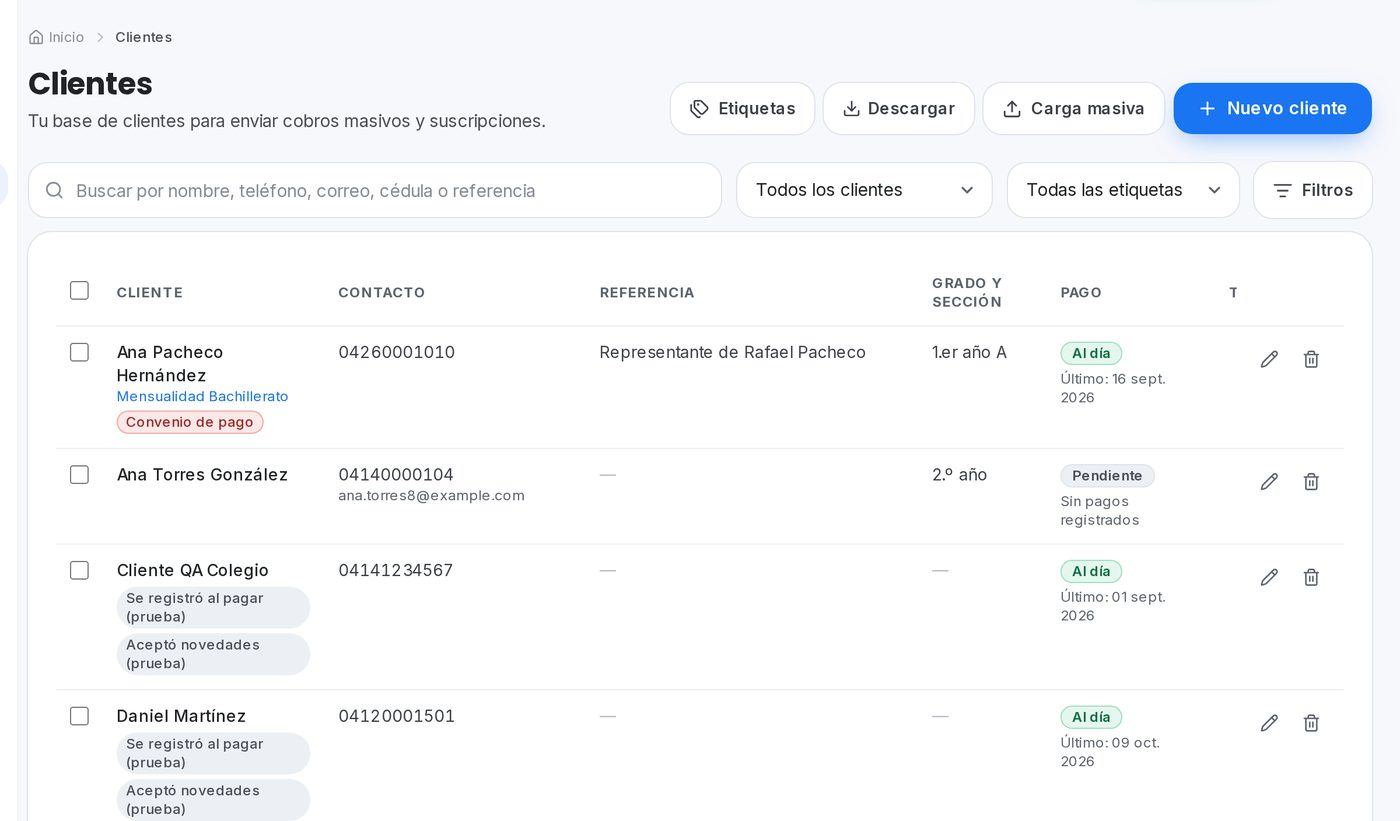Expand the Todas las etiquetas dropdown
1400x821 pixels.
[1123, 190]
